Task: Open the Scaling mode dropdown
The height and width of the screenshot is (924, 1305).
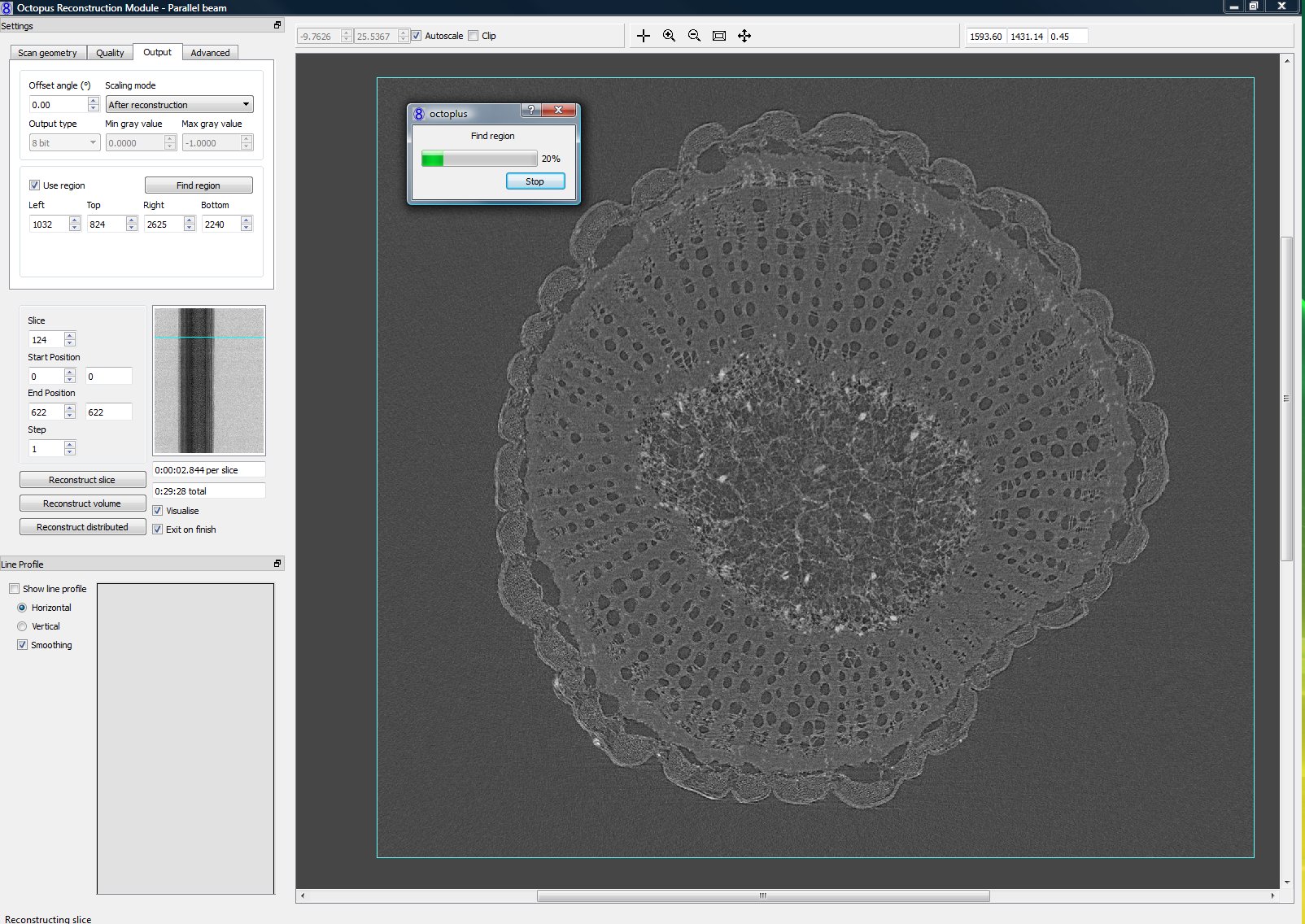Action: click(179, 105)
